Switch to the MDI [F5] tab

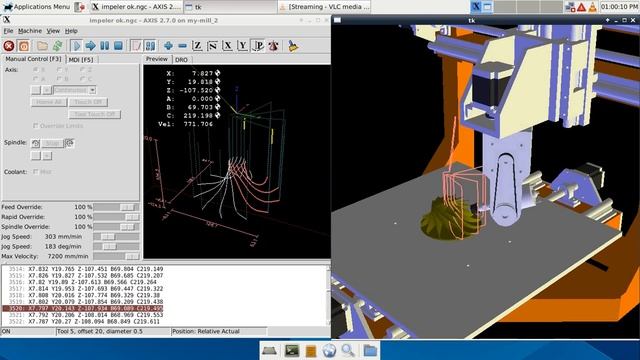[x=81, y=60]
